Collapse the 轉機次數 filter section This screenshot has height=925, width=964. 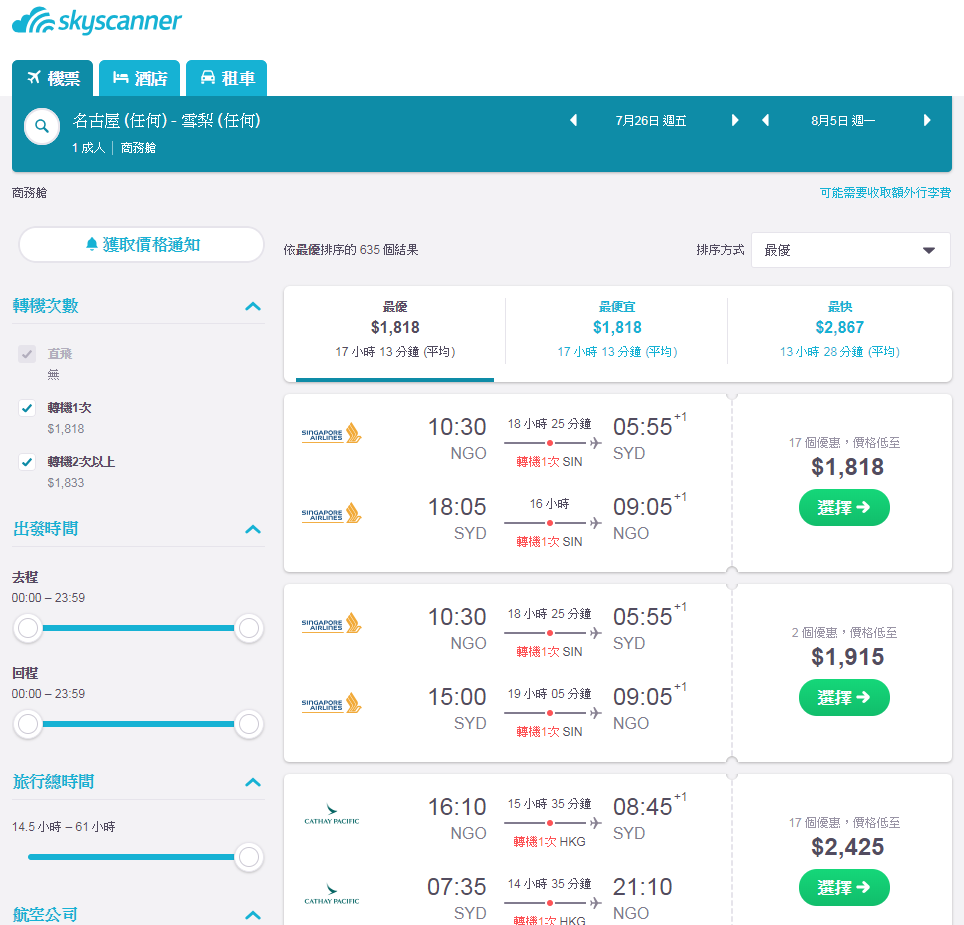253,306
